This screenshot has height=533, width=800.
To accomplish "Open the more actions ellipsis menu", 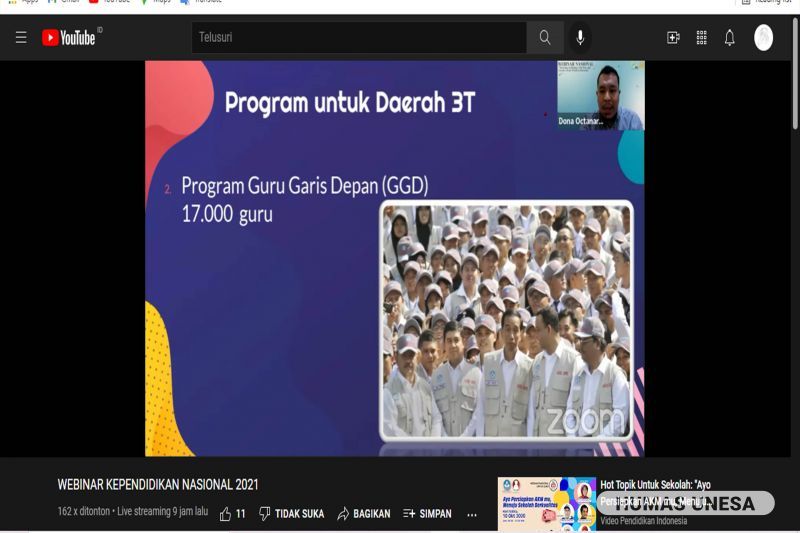I will (x=472, y=515).
